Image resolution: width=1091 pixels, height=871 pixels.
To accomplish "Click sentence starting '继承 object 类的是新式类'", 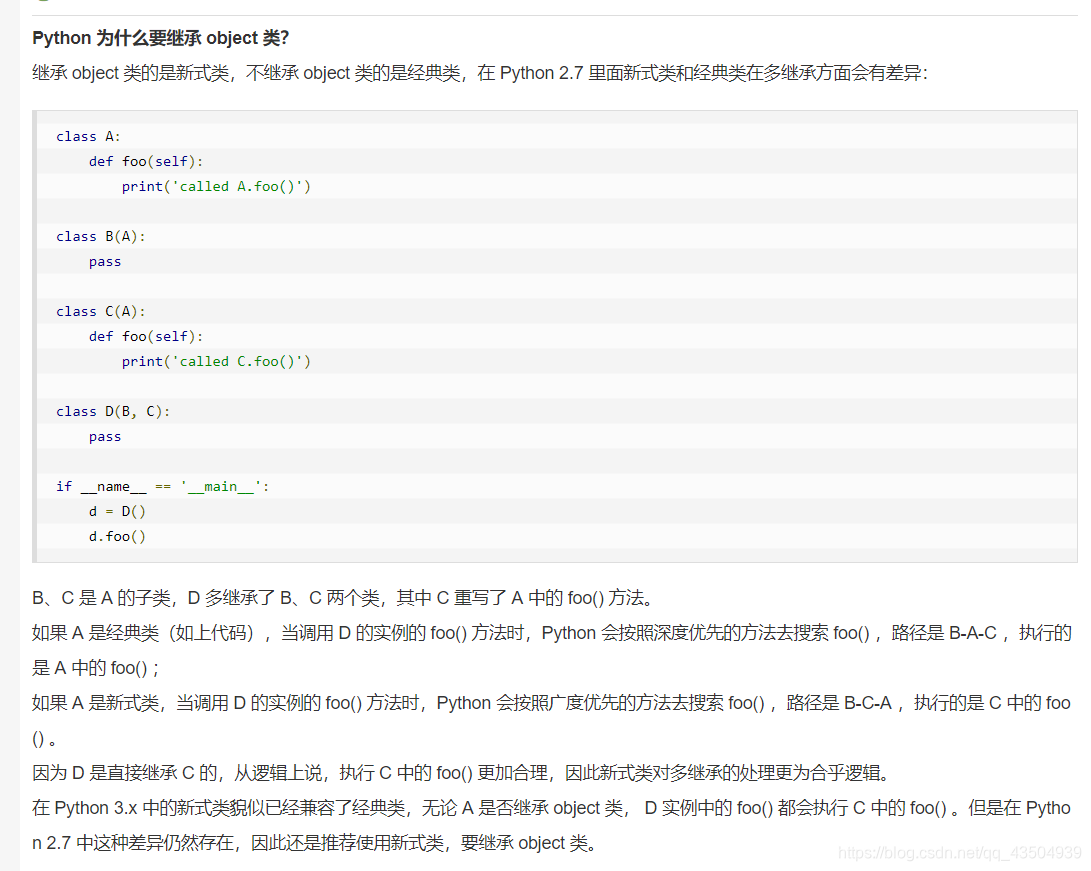I will [x=480, y=73].
